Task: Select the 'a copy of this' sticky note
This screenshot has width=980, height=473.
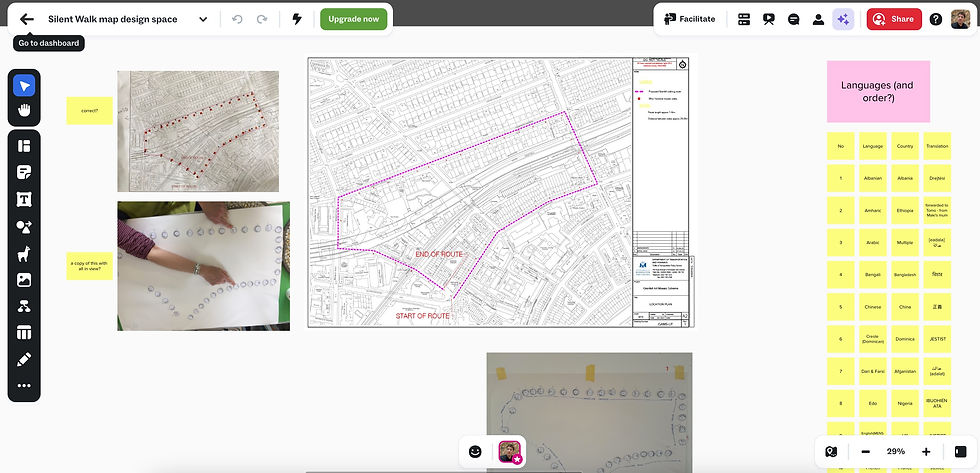Action: pyautogui.click(x=89, y=266)
